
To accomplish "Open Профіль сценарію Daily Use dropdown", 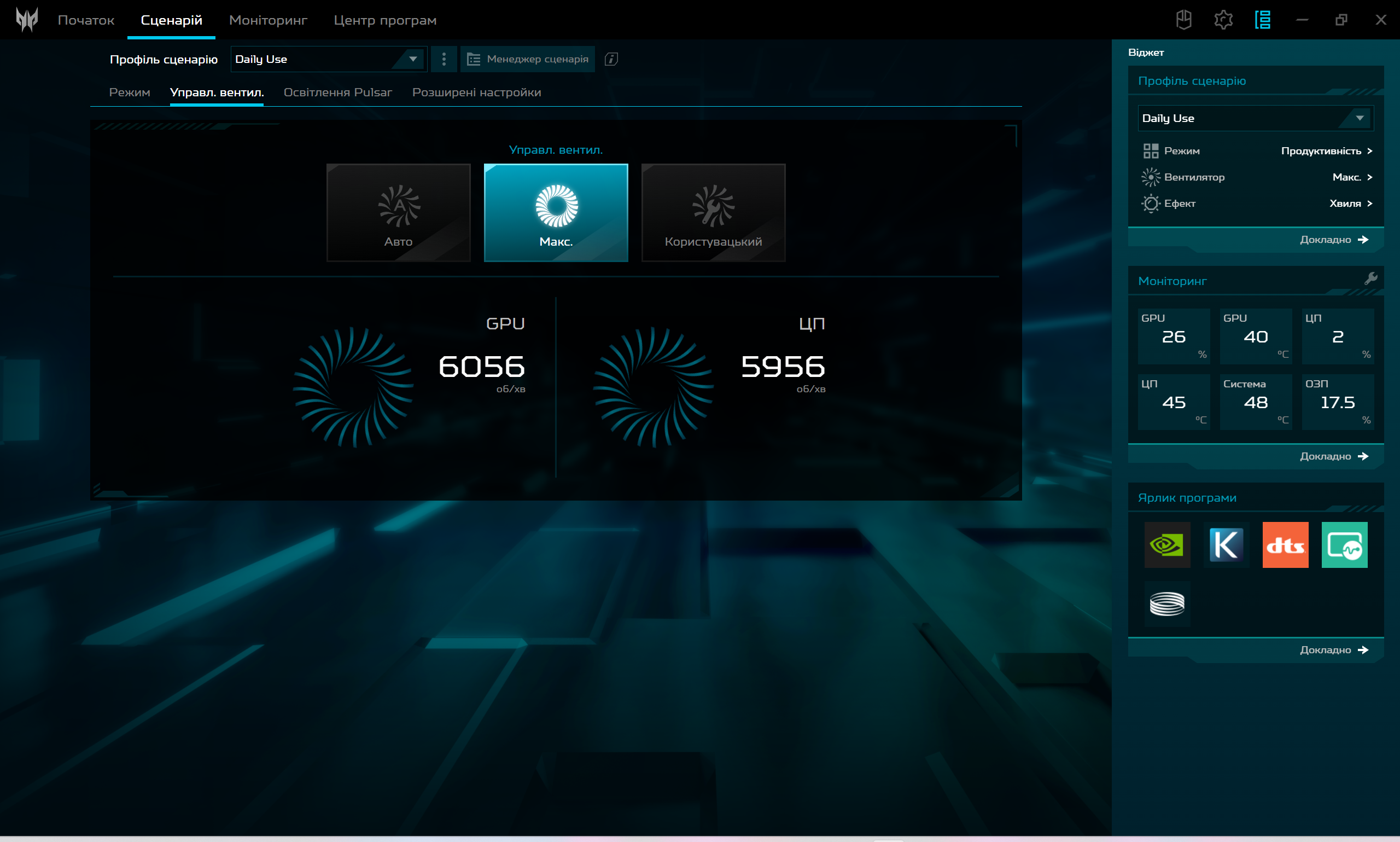I will [x=328, y=59].
